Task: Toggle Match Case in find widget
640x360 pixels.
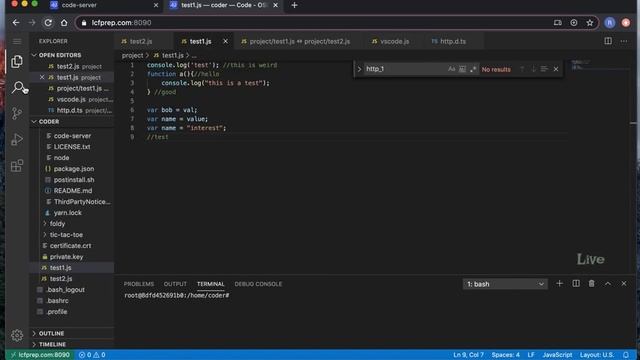Action: 451,69
